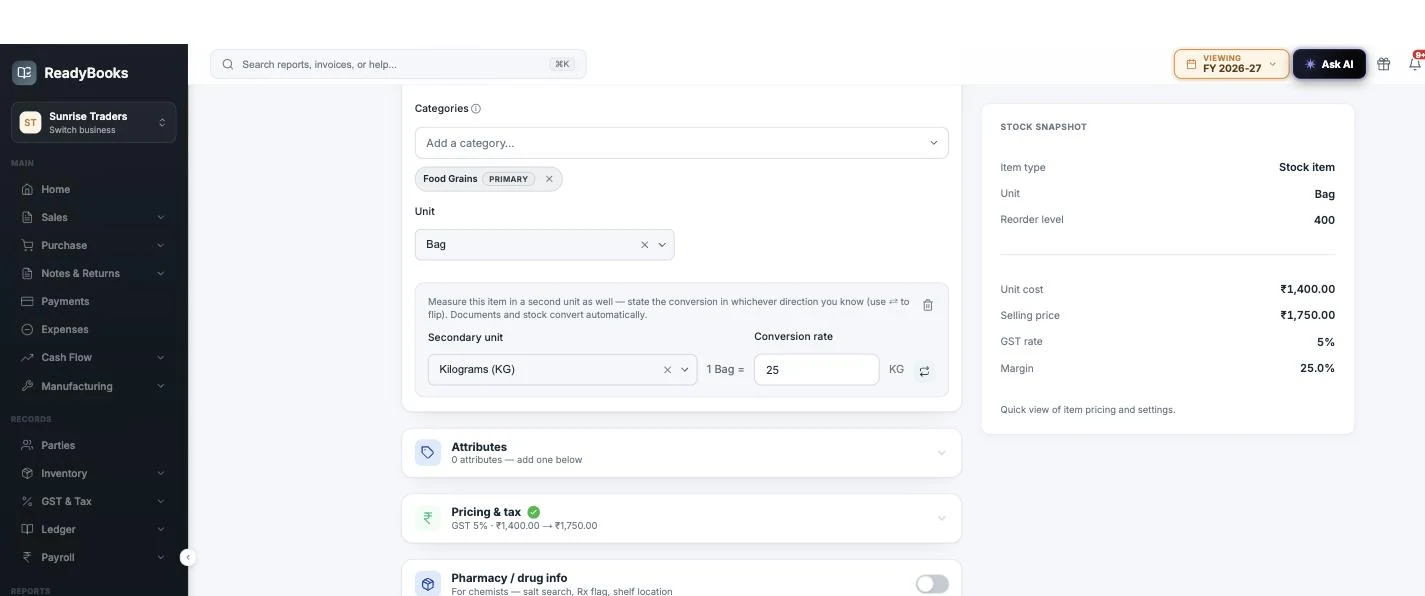
Task: Open the FY 2026-27 viewing dropdown
Action: pos(1231,64)
